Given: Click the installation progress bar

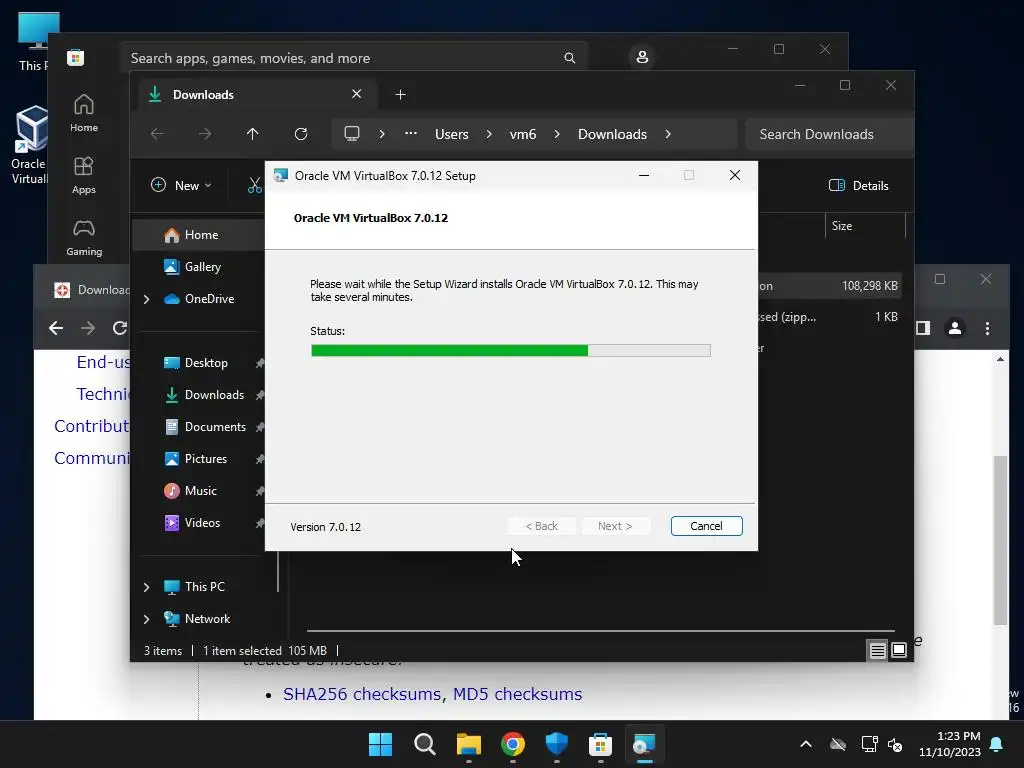Looking at the screenshot, I should tap(511, 351).
